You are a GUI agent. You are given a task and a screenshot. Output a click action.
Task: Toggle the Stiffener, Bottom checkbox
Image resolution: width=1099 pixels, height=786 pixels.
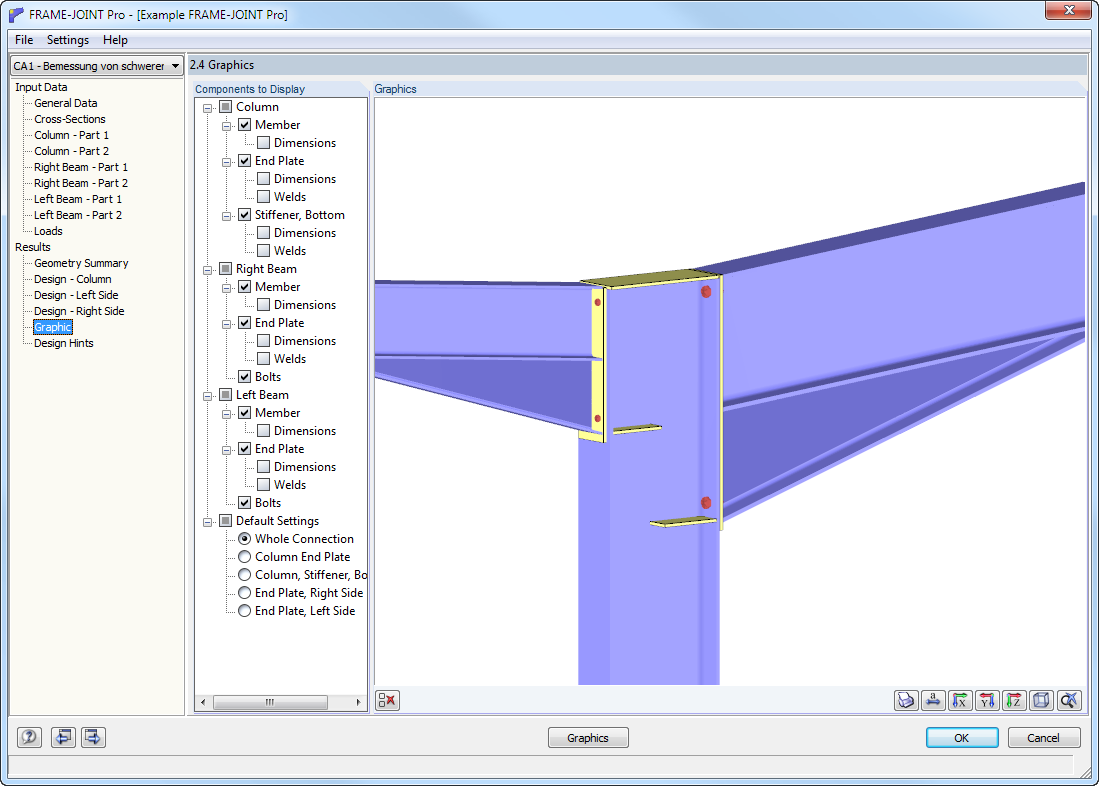point(245,215)
